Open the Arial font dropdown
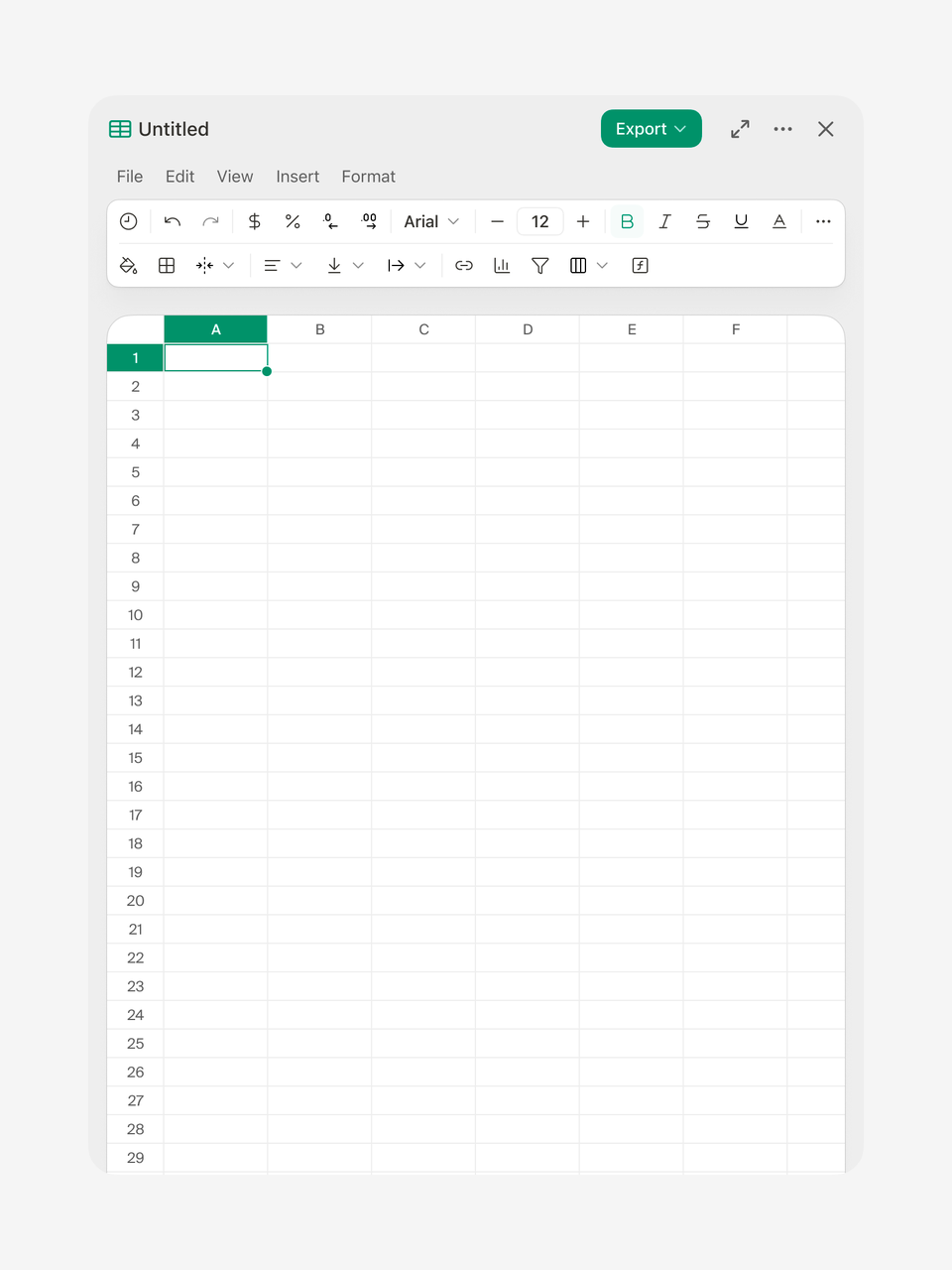This screenshot has width=952, height=1270. coord(431,221)
